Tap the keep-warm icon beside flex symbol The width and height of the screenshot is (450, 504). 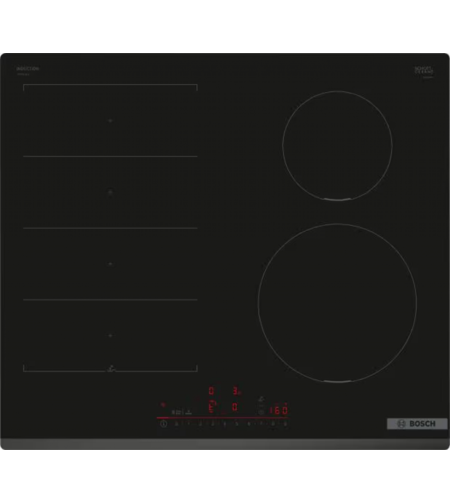(x=188, y=412)
